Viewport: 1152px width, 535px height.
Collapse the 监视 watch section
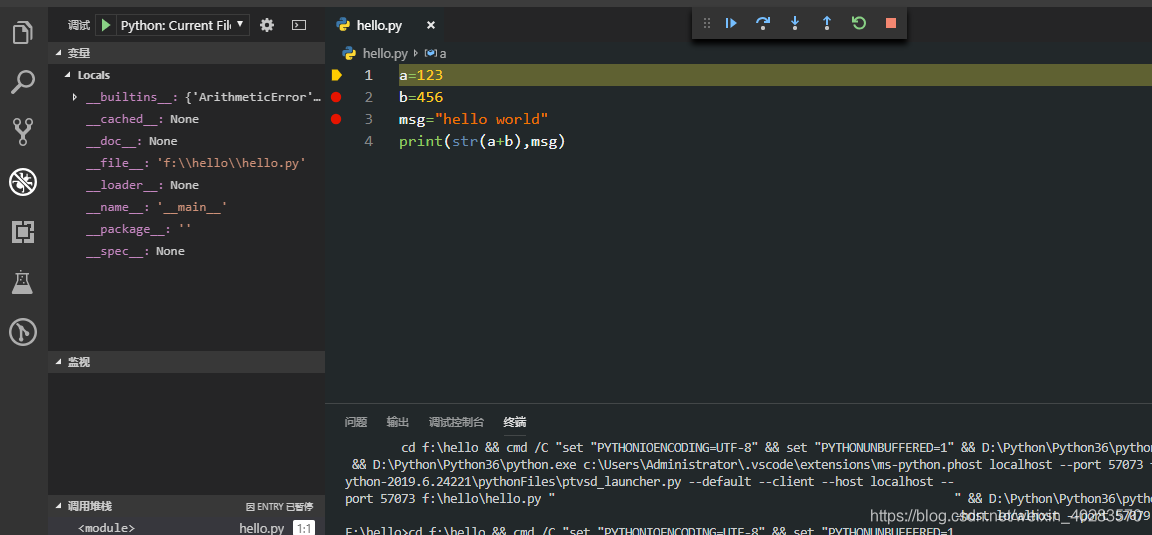[x=187, y=362]
